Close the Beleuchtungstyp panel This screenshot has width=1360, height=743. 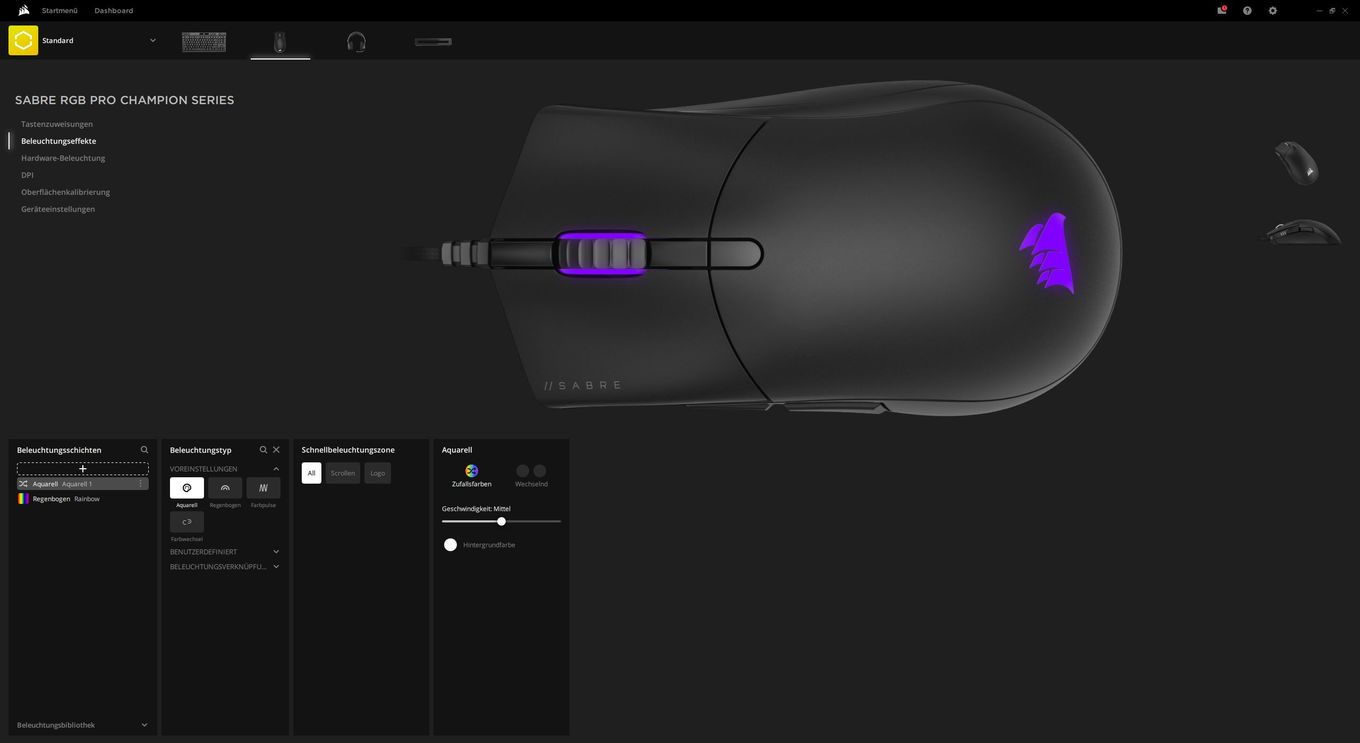[277, 450]
